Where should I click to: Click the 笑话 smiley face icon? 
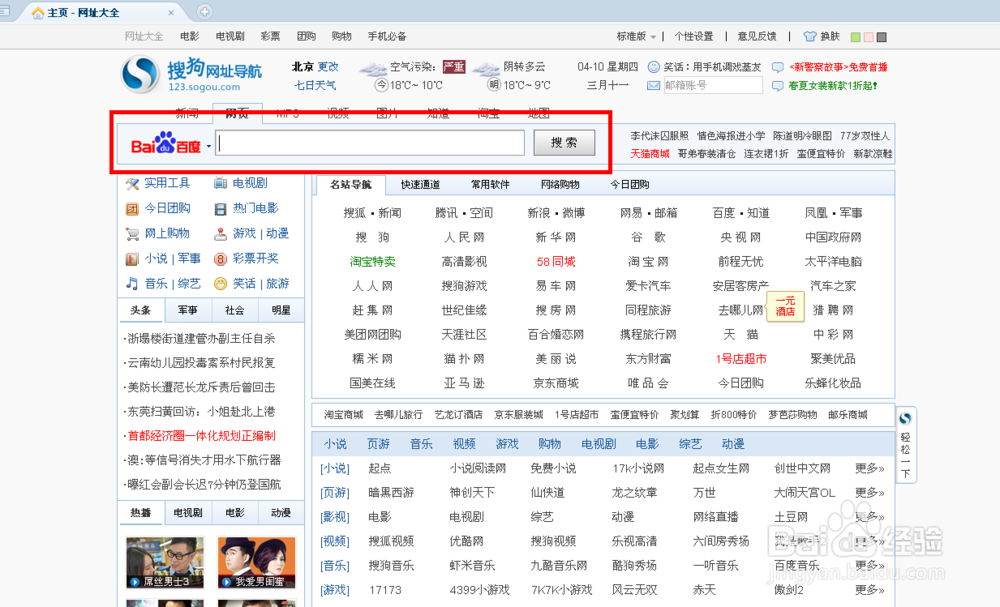221,284
